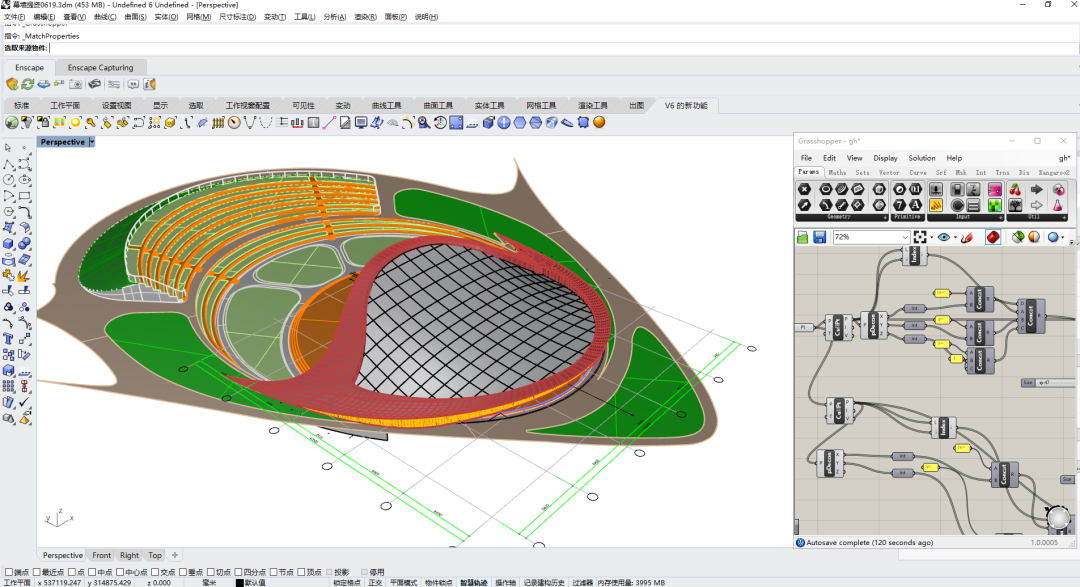Open the Rhino 曲线(C) menu
Image resolution: width=1080 pixels, height=587 pixels.
(x=105, y=17)
